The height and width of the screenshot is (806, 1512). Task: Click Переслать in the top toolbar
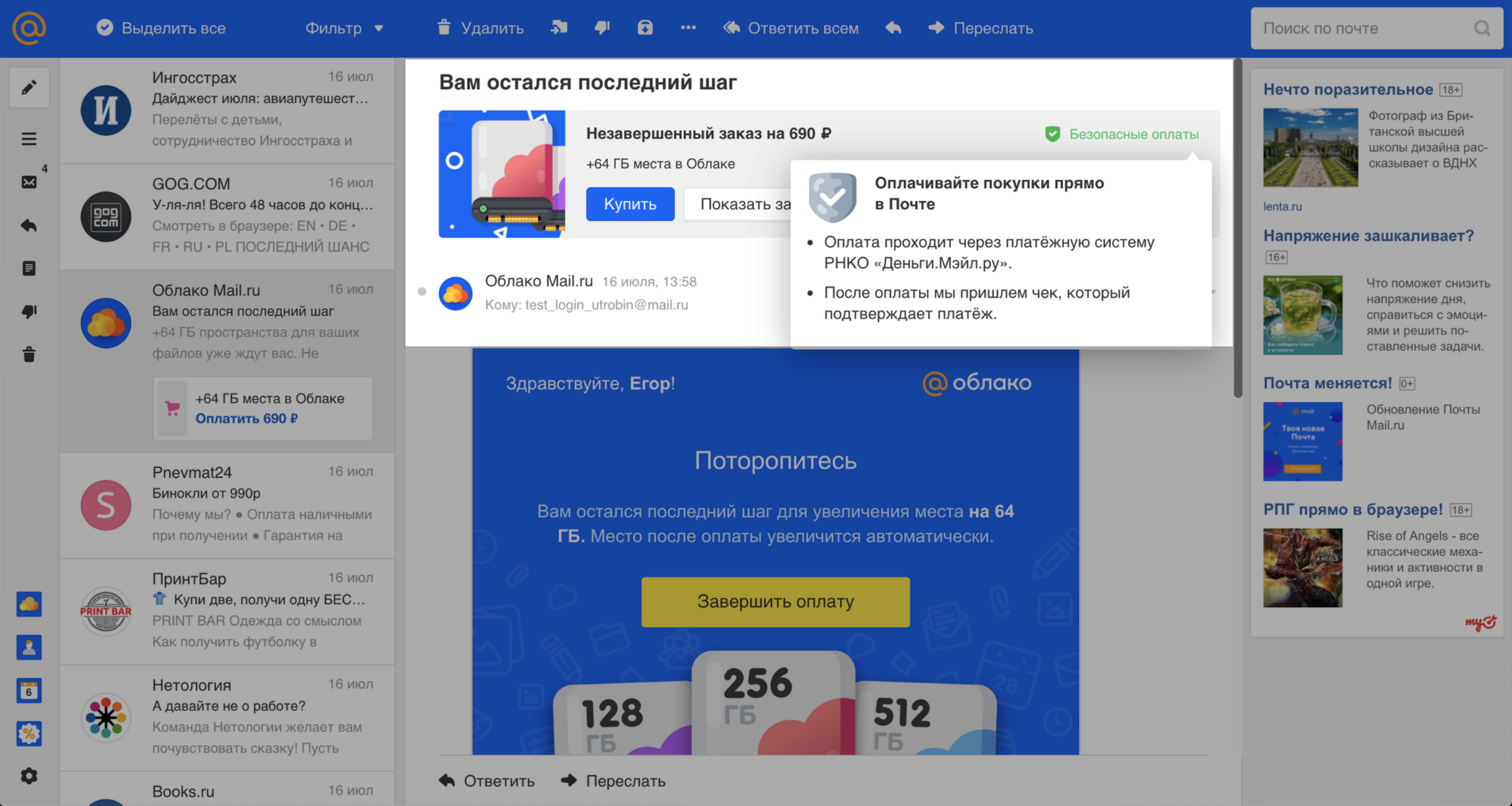pyautogui.click(x=981, y=27)
